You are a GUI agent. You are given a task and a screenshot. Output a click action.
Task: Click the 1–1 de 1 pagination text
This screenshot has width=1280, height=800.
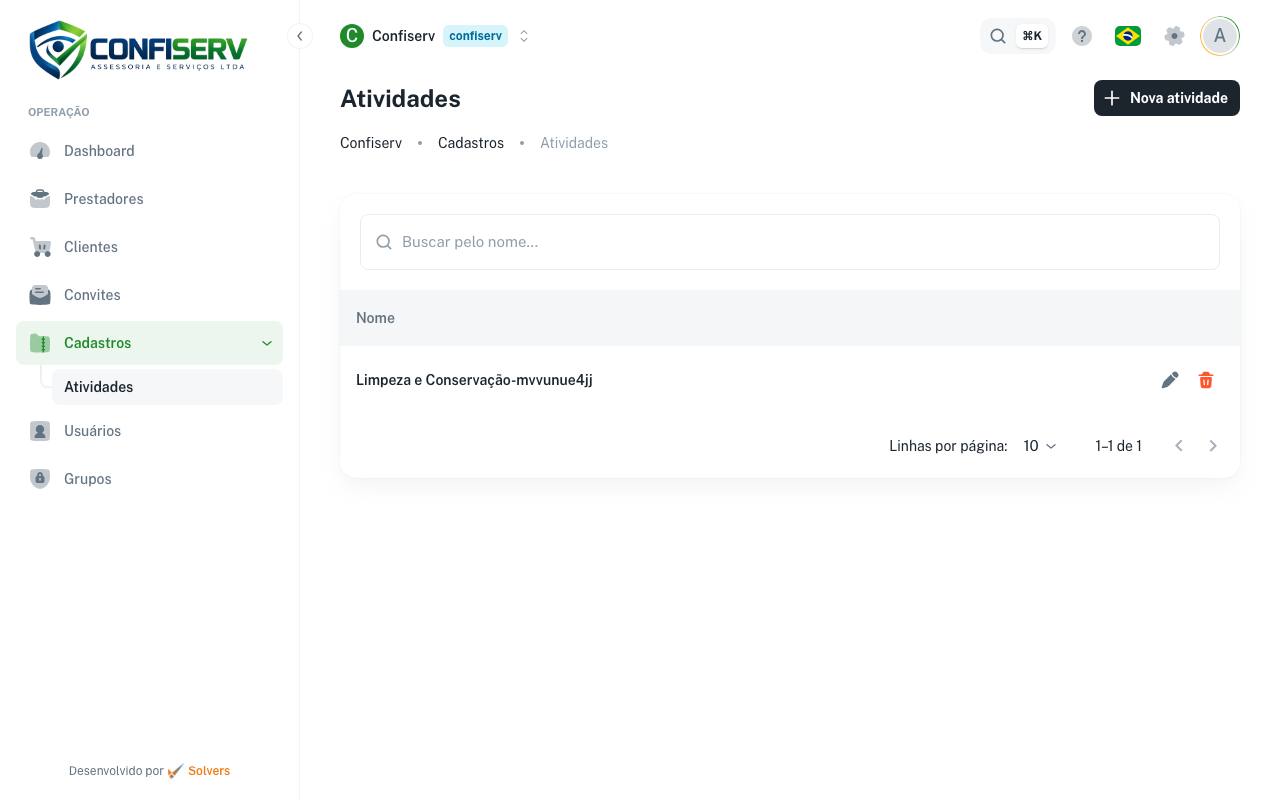click(x=1118, y=446)
